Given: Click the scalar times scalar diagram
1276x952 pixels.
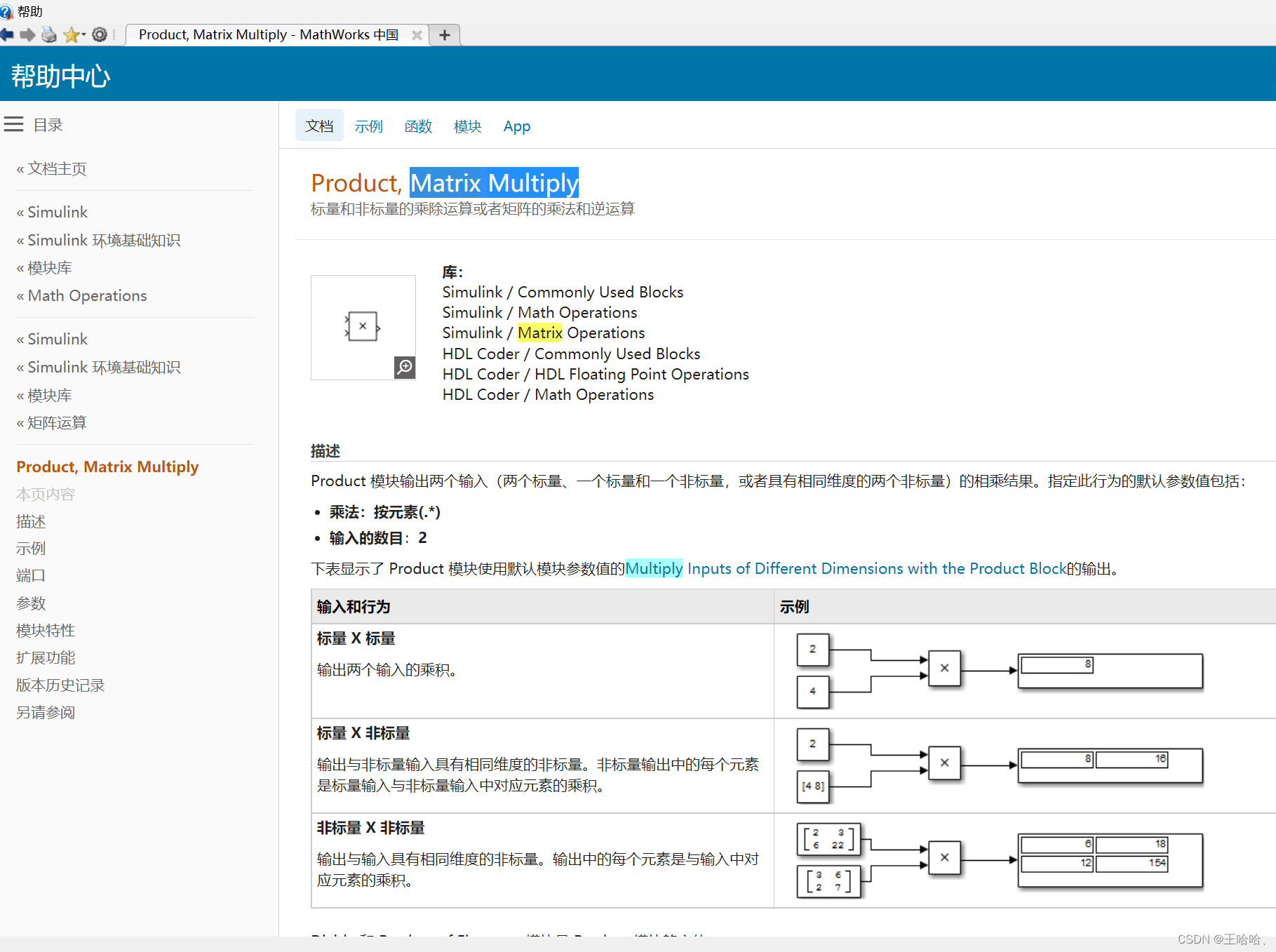Looking at the screenshot, I should pyautogui.click(x=1000, y=671).
